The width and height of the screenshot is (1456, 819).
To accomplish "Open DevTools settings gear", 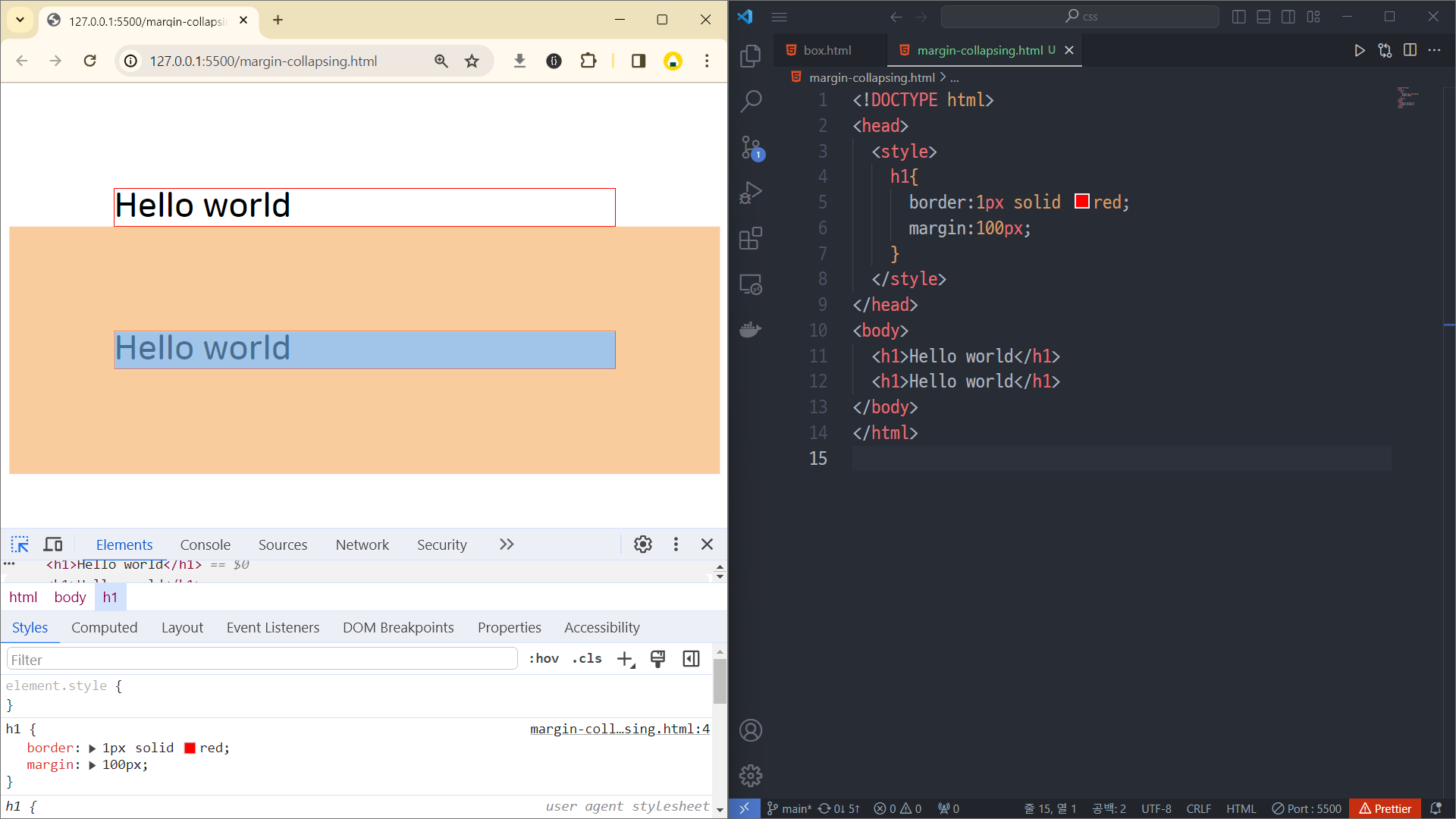I will 642,544.
